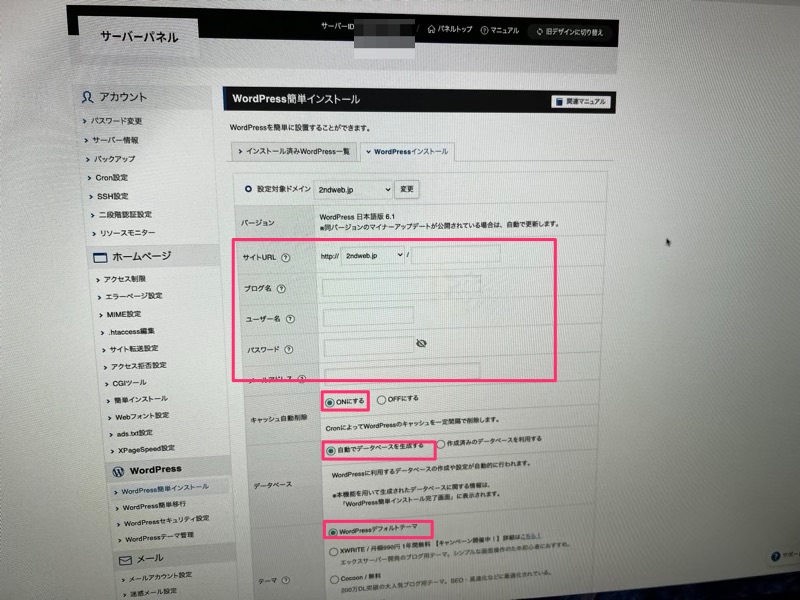Open エラーページ設定 in sidebar

tap(134, 296)
